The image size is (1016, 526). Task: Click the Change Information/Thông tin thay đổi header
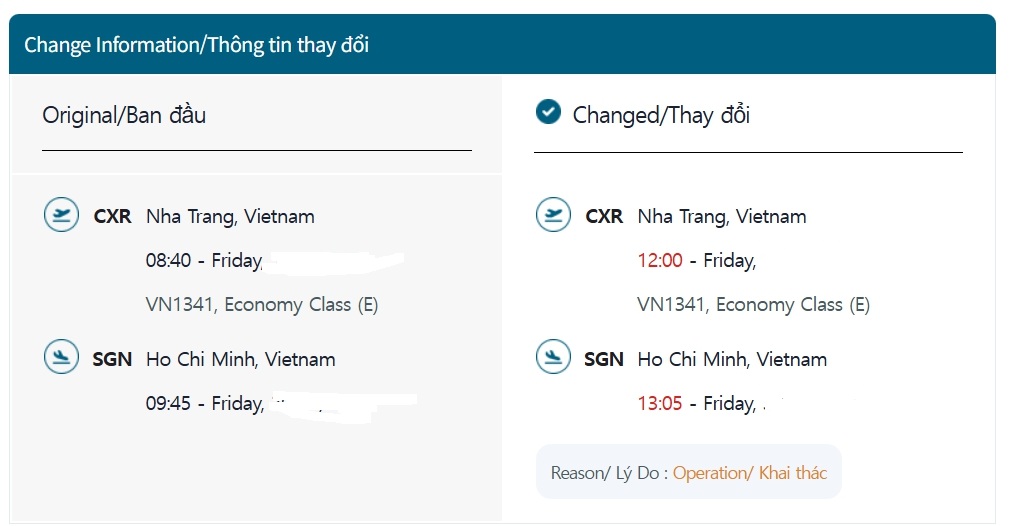click(x=196, y=45)
